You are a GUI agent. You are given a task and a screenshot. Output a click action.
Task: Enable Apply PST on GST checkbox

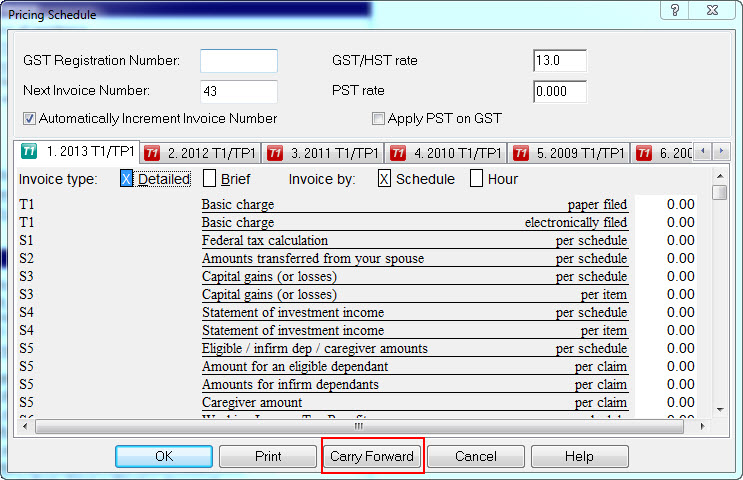click(378, 118)
